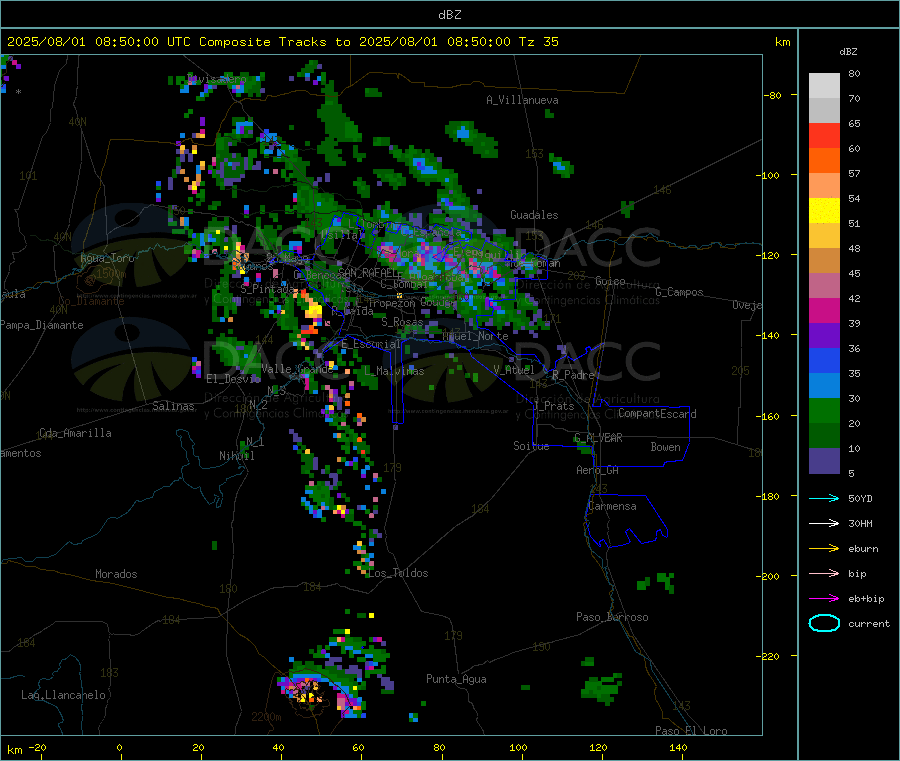The width and height of the screenshot is (900, 761).
Task: Click the G_ALVEAR city label
Action: point(598,438)
